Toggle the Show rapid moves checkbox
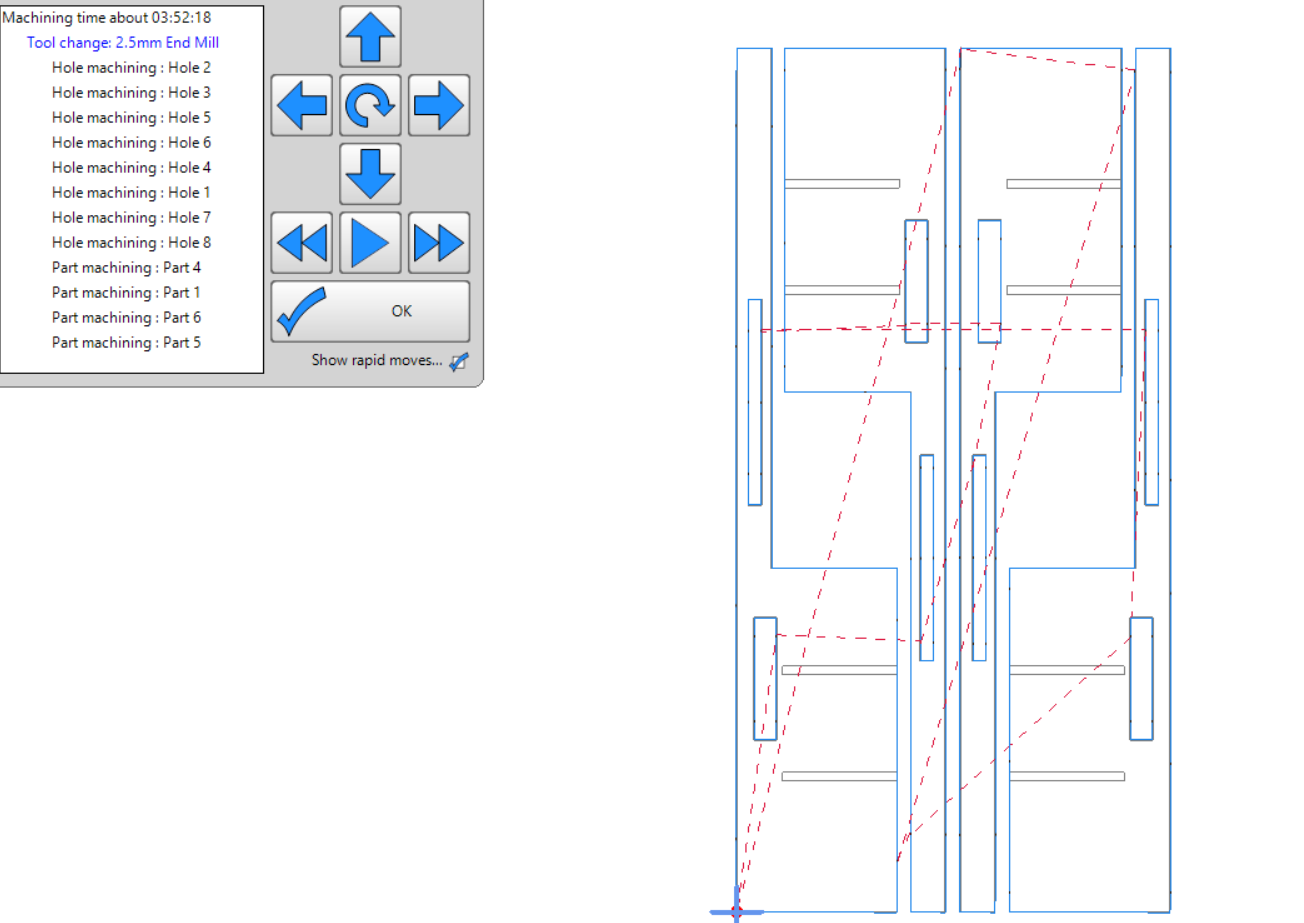1304x923 pixels. [x=458, y=362]
